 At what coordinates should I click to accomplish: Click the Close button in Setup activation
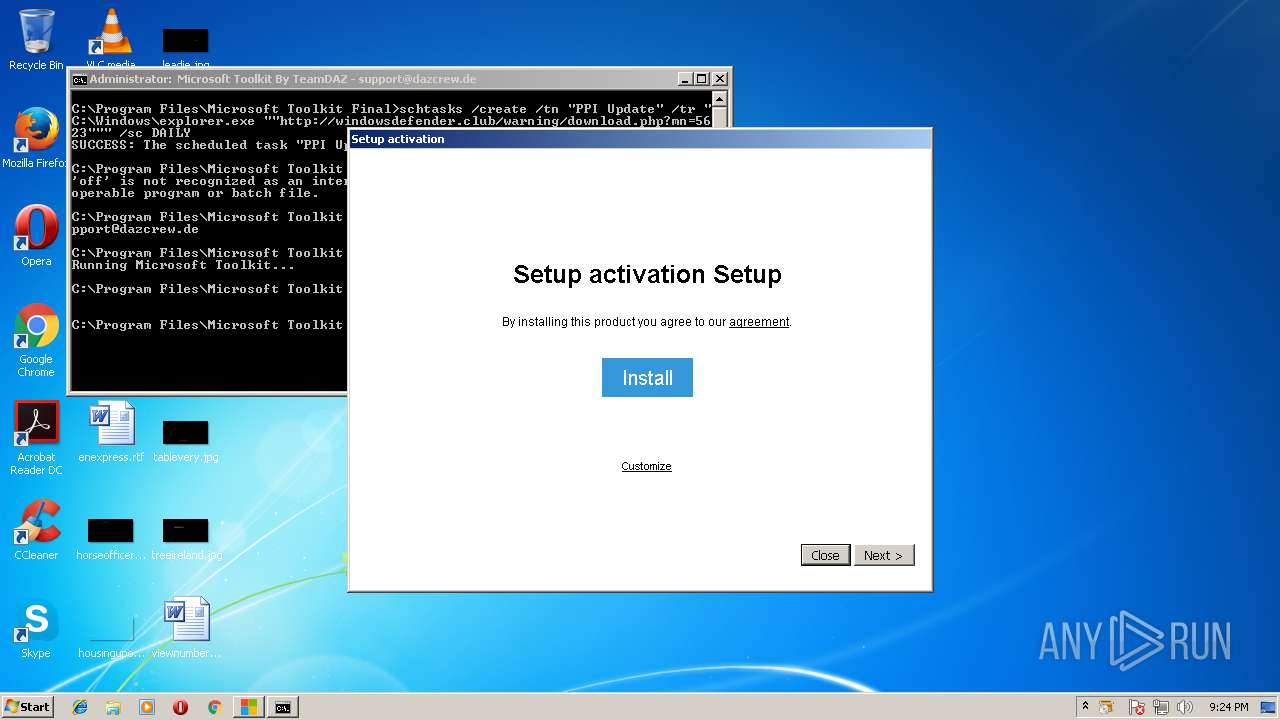pyautogui.click(x=825, y=555)
